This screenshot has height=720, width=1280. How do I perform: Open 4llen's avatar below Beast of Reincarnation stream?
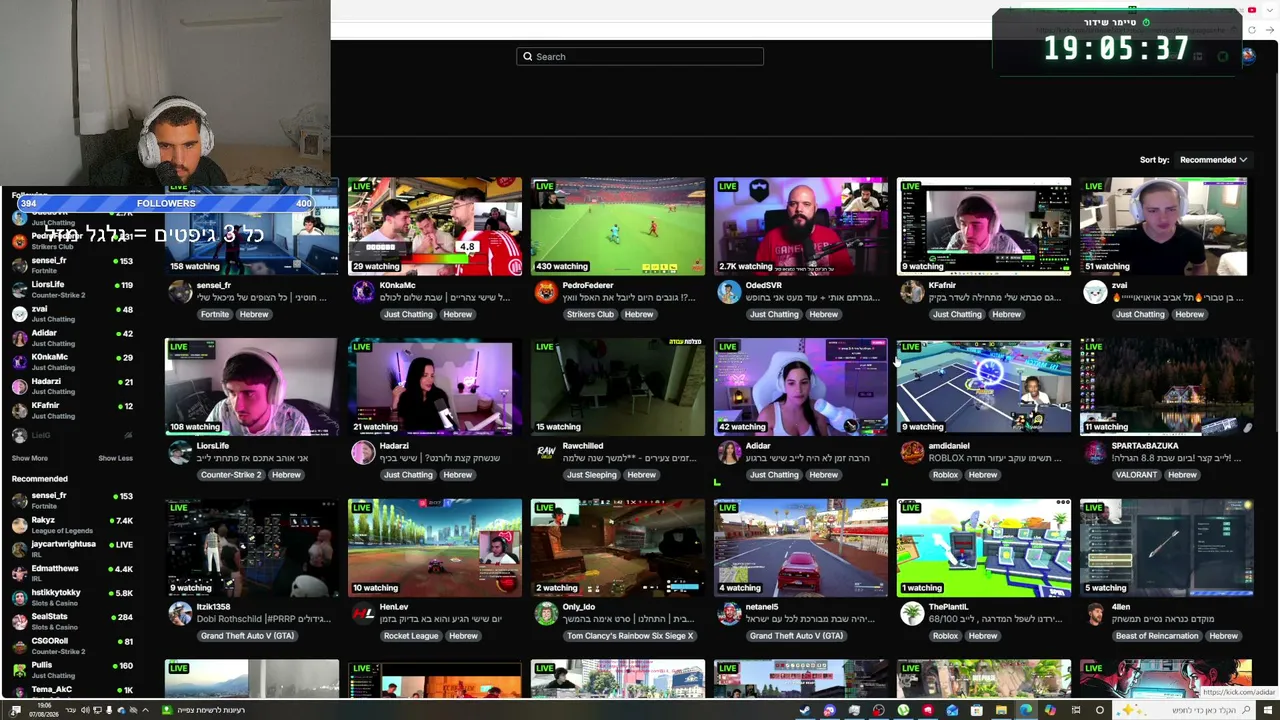(1095, 613)
